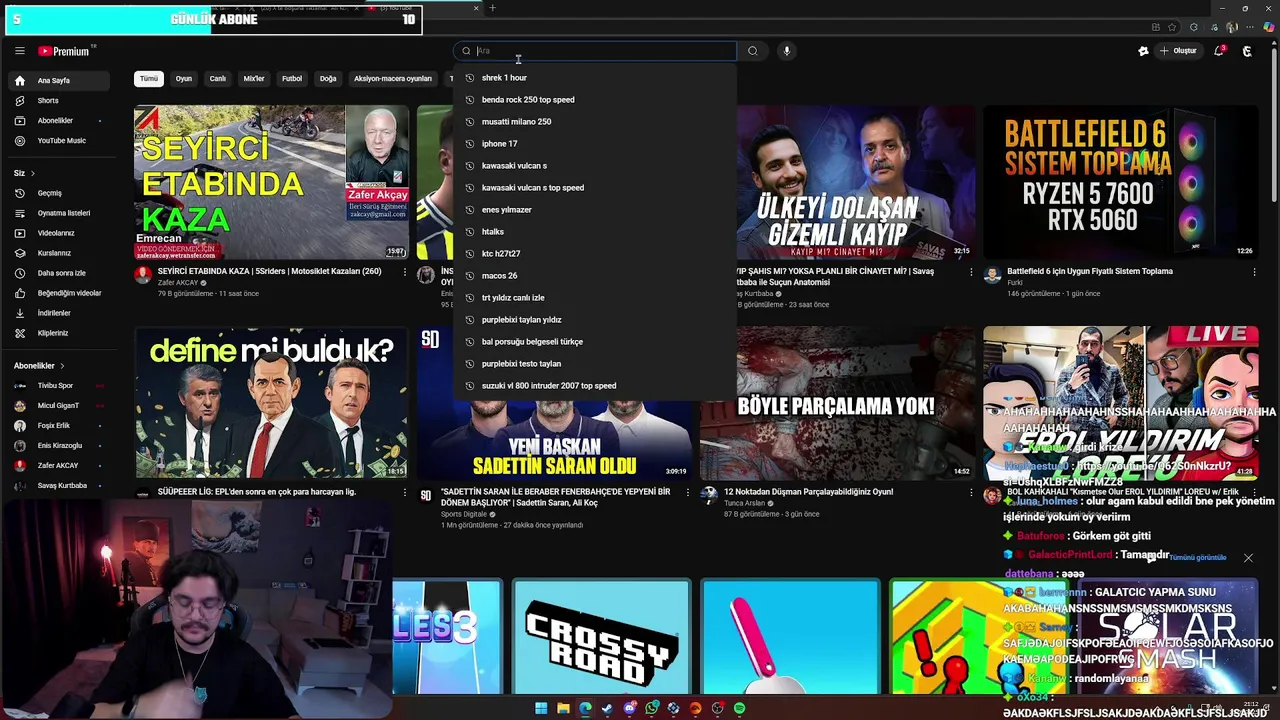Viewport: 1280px width, 720px height.
Task: Choose 'suzuki vl 800 intruder 2007' suggestion
Action: pyautogui.click(x=595, y=385)
